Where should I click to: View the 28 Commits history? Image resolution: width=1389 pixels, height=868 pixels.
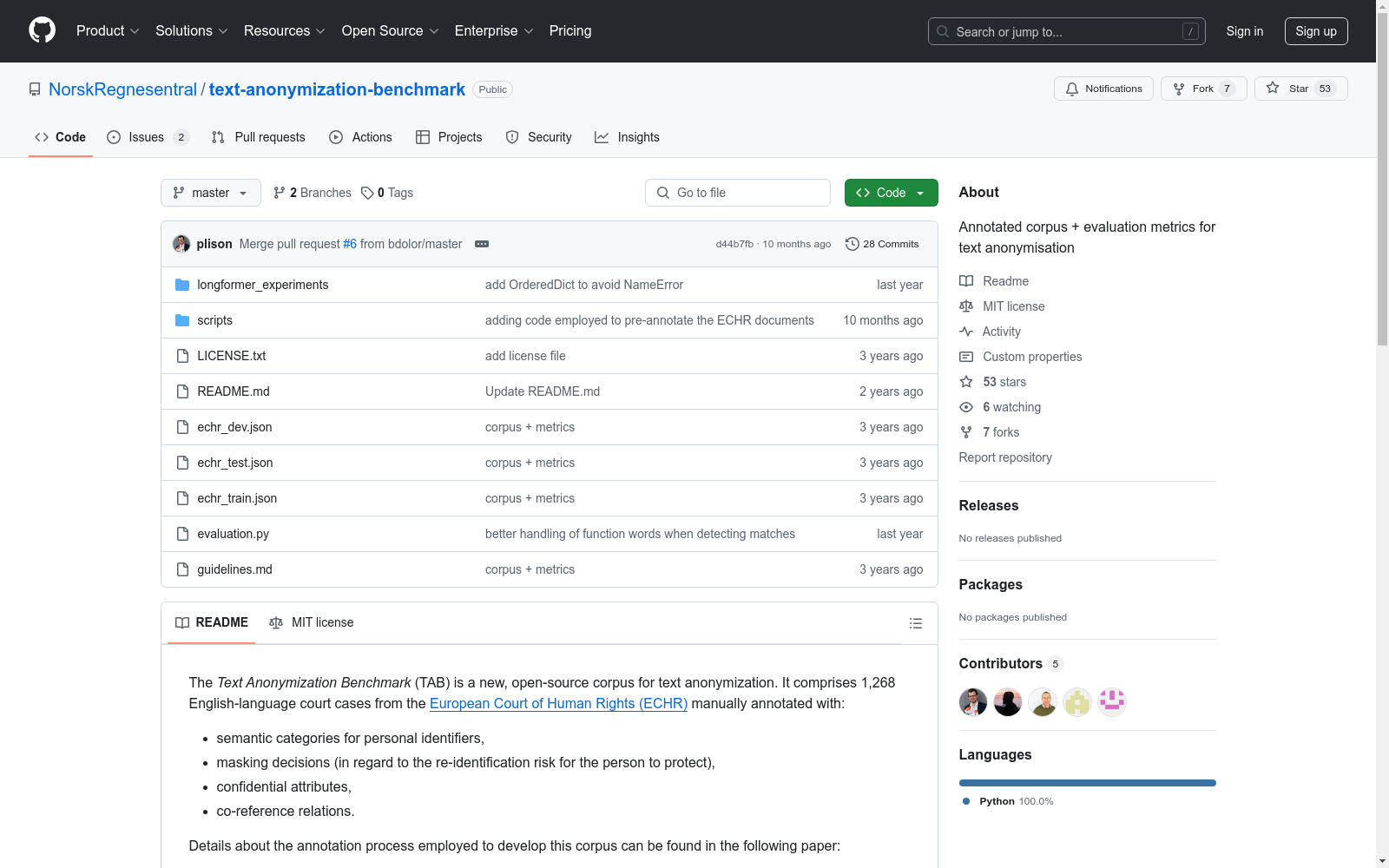882,244
